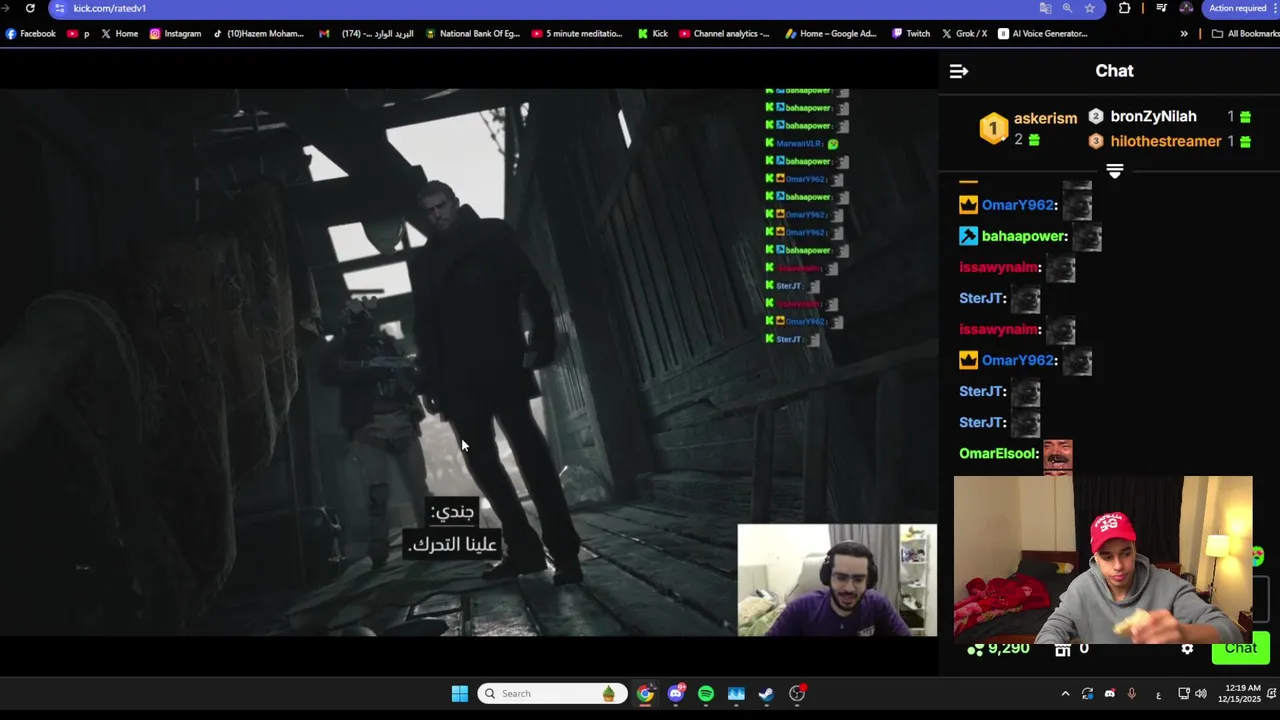1280x720 pixels.
Task: View site information icon in address bar
Action: (x=60, y=8)
